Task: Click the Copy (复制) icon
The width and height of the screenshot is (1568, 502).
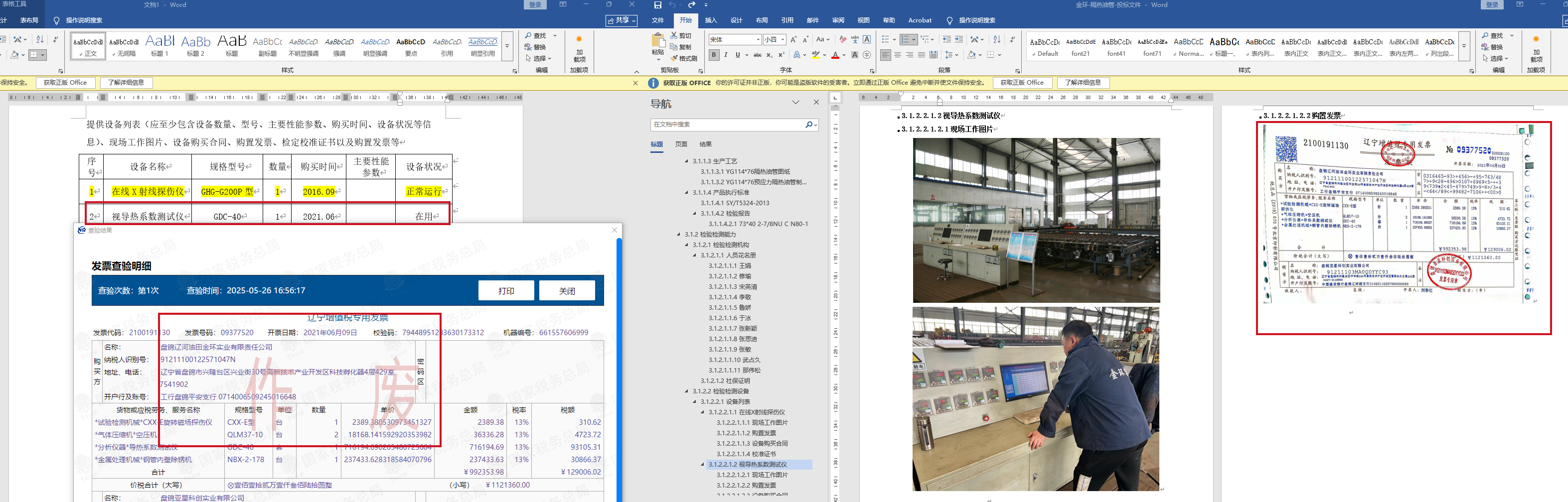Action: tap(674, 47)
